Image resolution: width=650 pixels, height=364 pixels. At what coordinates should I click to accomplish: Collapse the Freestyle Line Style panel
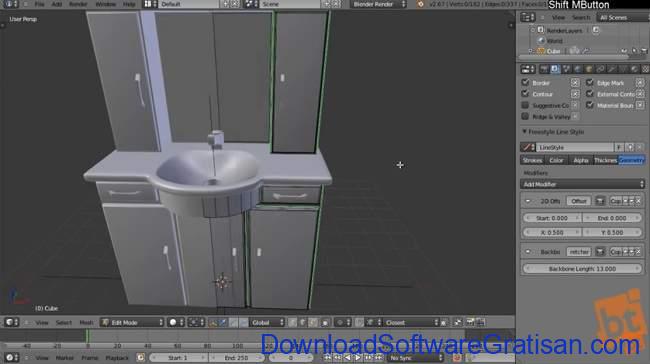[553, 132]
